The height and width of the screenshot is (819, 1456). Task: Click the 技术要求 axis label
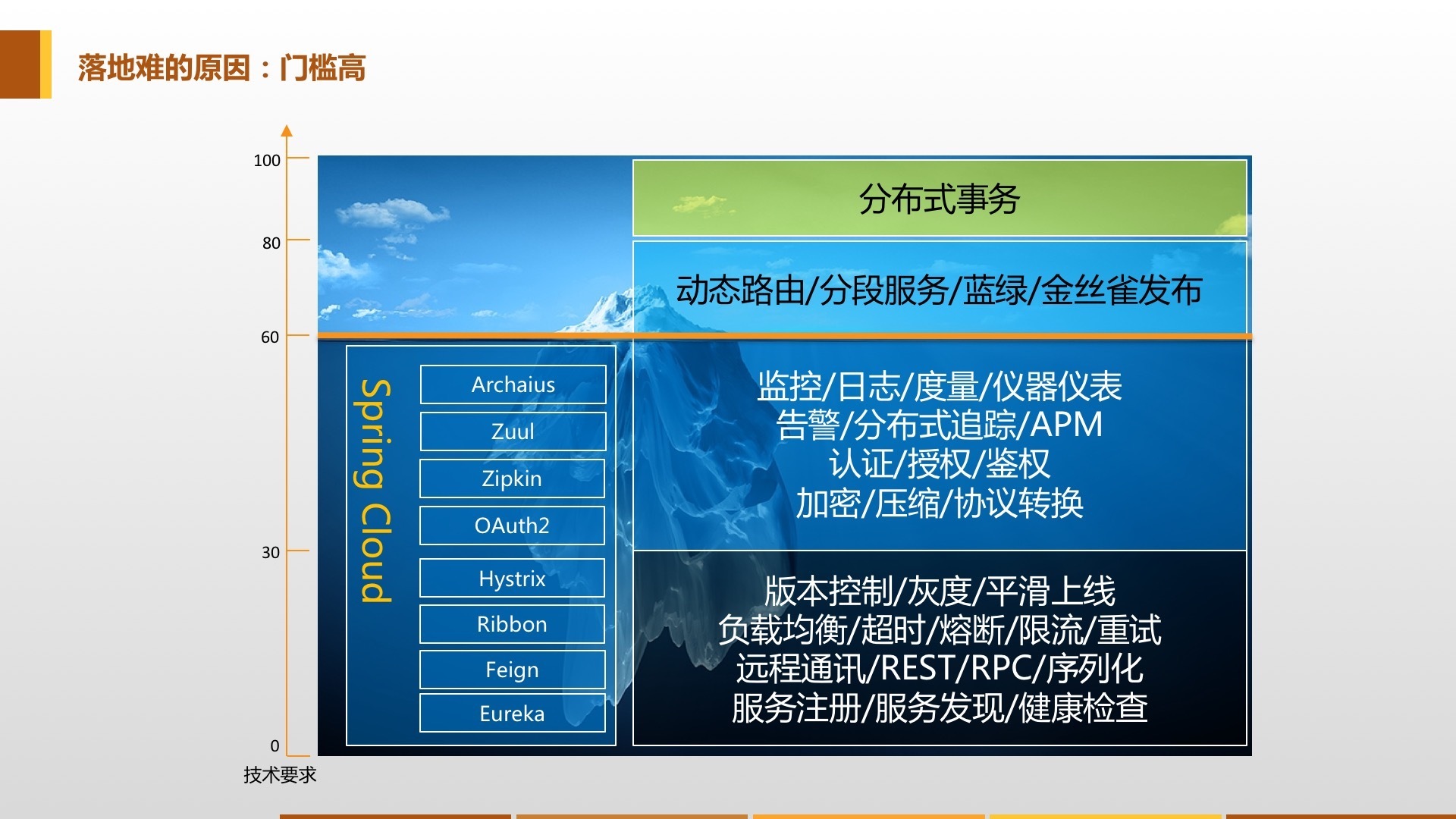pos(279,774)
